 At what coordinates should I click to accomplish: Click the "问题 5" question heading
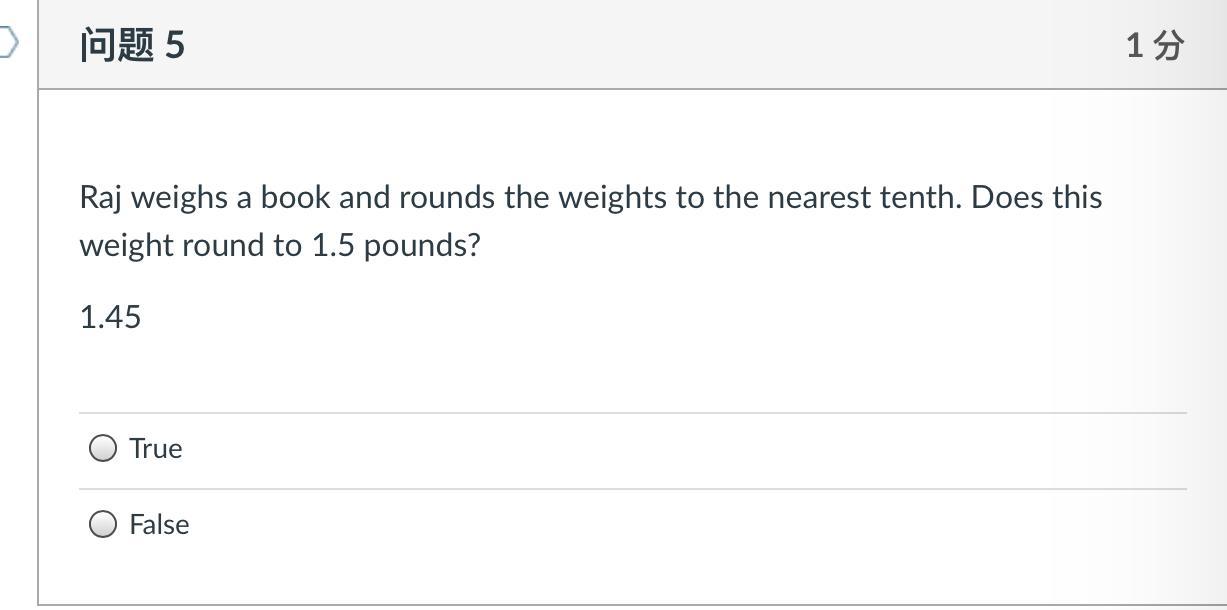pyautogui.click(x=132, y=45)
